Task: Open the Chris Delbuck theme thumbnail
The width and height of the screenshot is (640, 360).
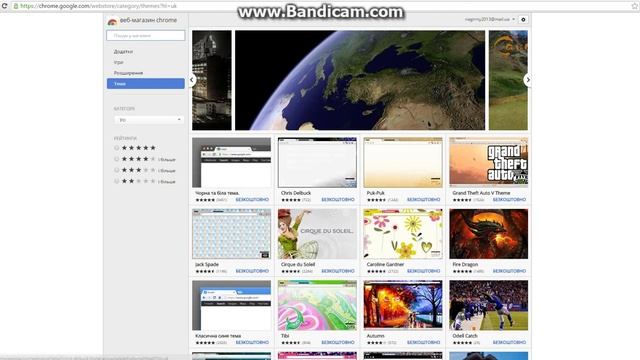Action: pos(317,162)
